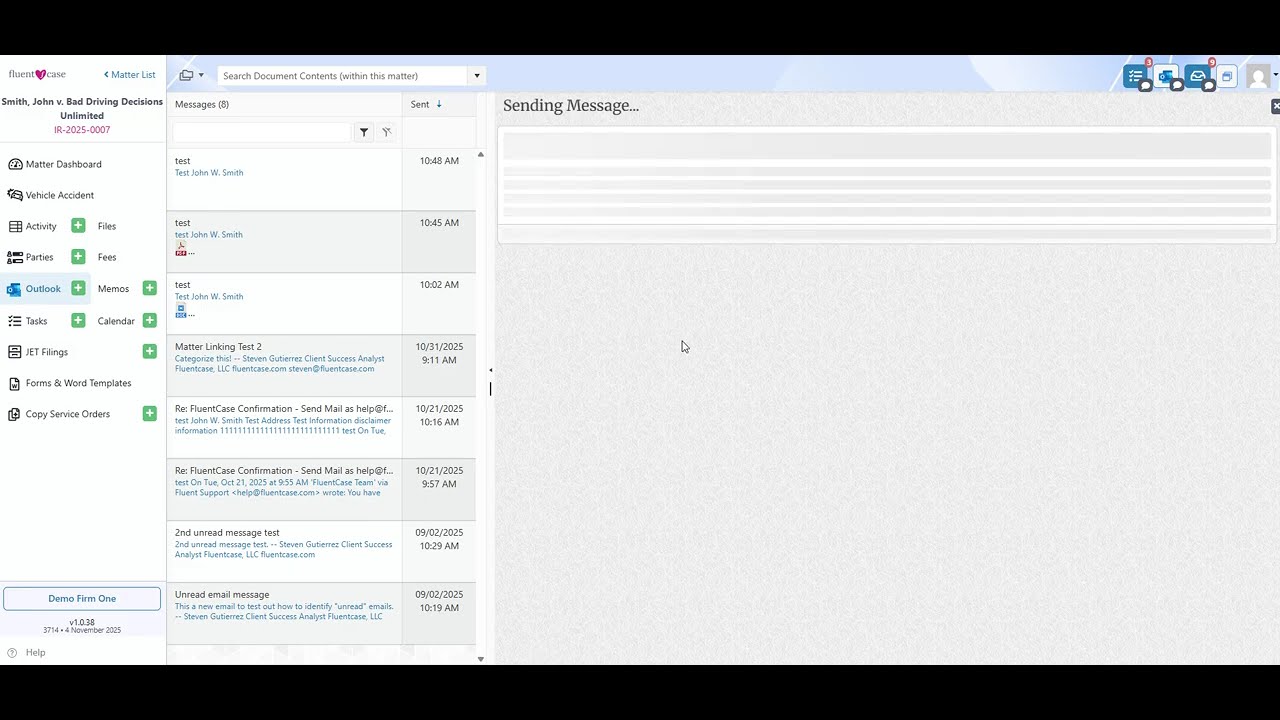The height and width of the screenshot is (720, 1280).
Task: Select the 10:48 AM test message
Action: [x=321, y=180]
